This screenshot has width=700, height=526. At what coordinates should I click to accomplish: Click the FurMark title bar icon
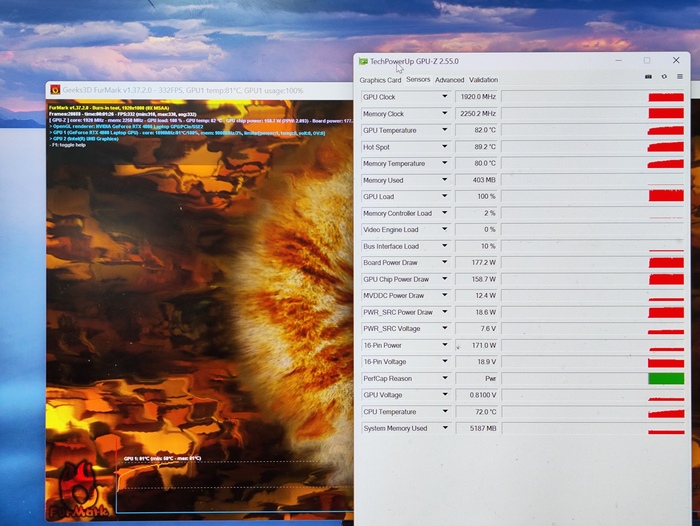(55, 90)
